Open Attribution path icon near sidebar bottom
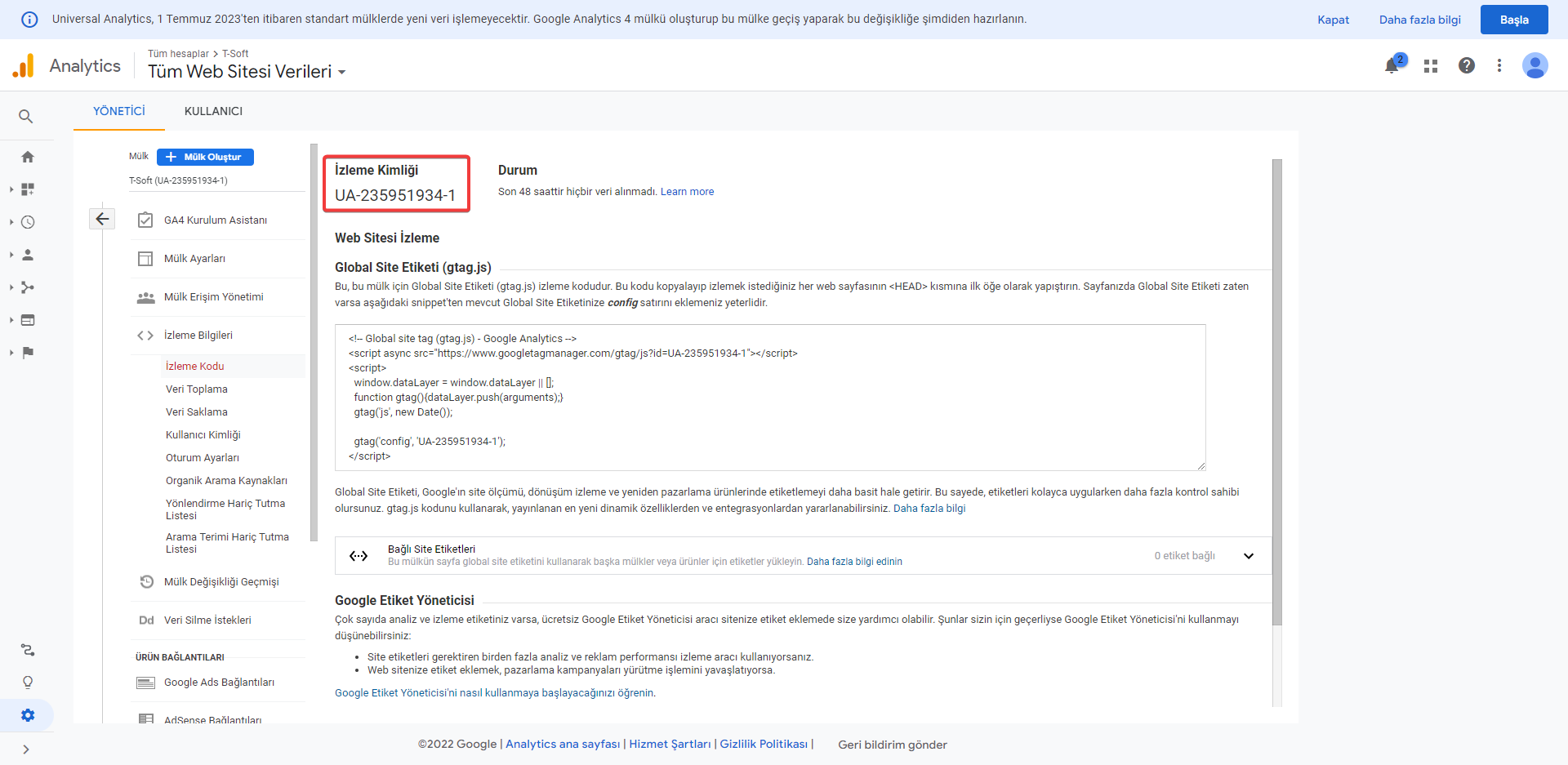 coord(28,650)
